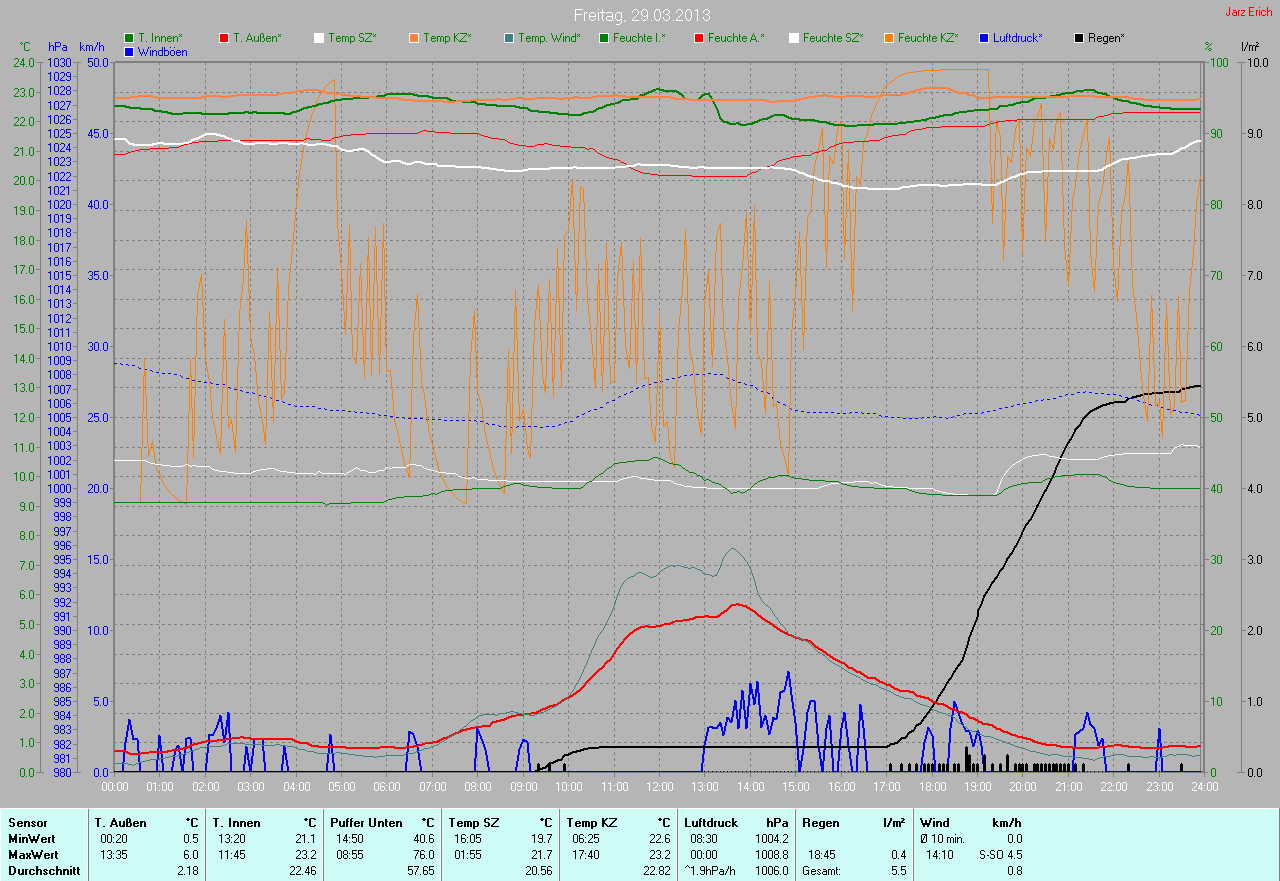Toggle the Feuchte SZ legend label
This screenshot has width=1280, height=881.
click(832, 38)
